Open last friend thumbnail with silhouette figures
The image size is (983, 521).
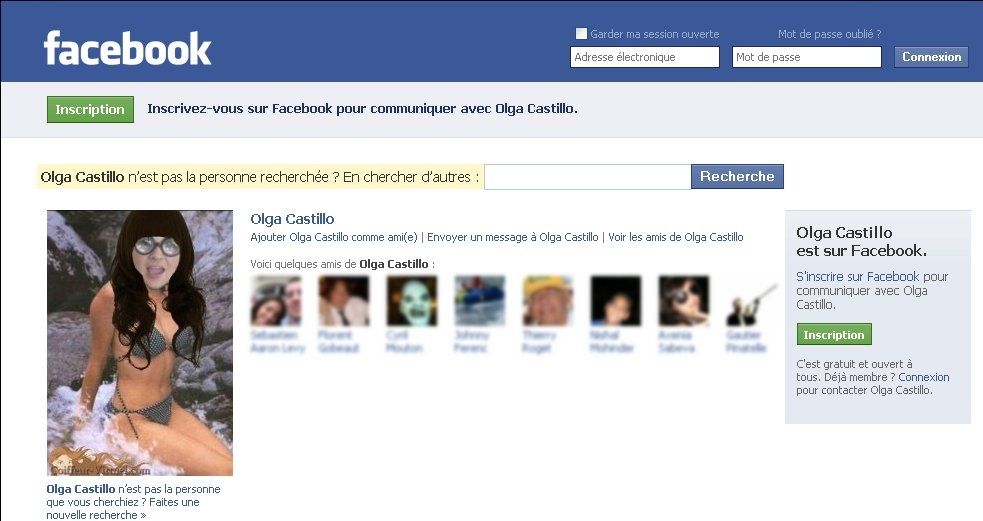(x=752, y=301)
